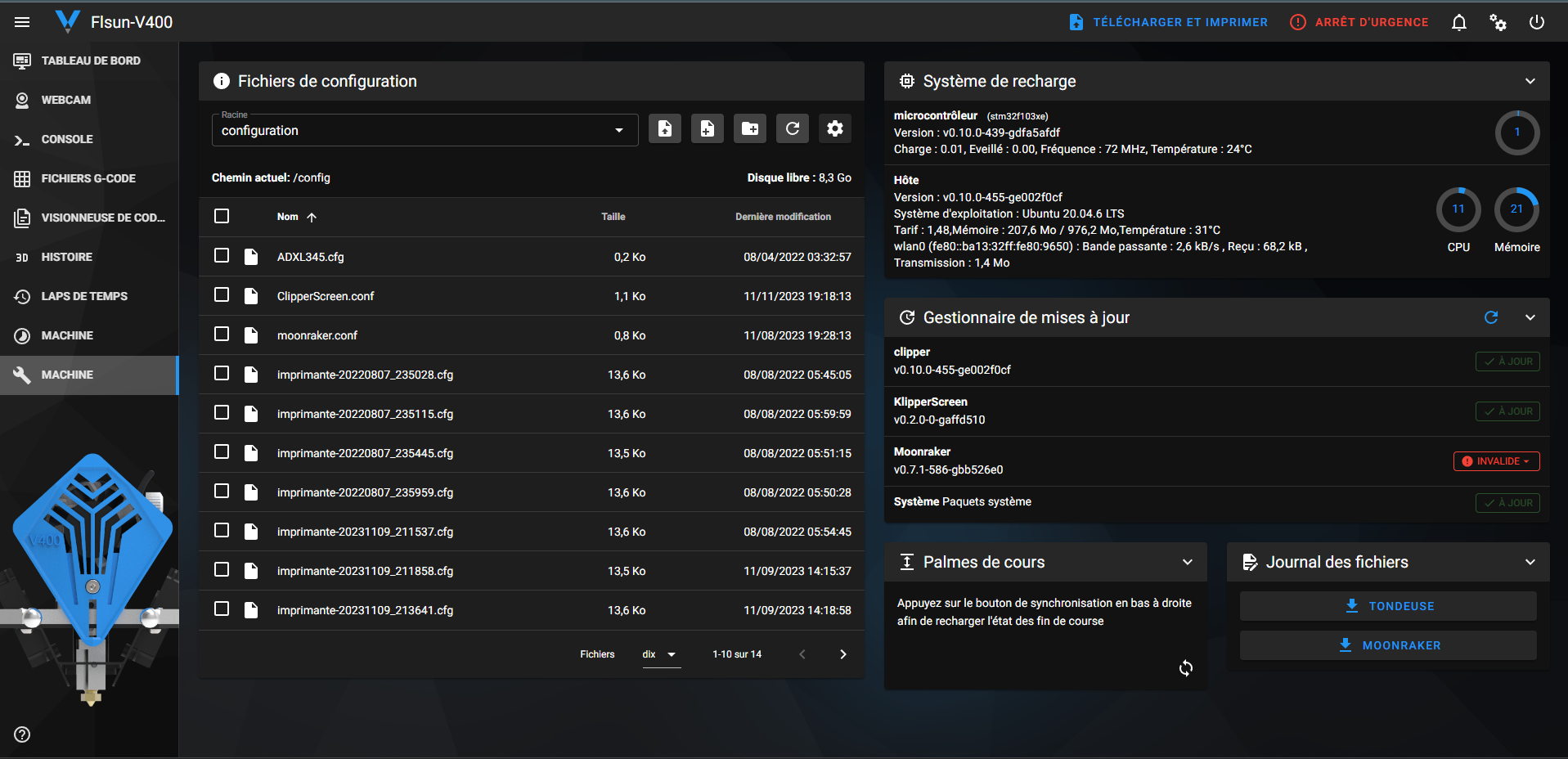Toggle the sidebar hamburger menu

click(x=22, y=22)
